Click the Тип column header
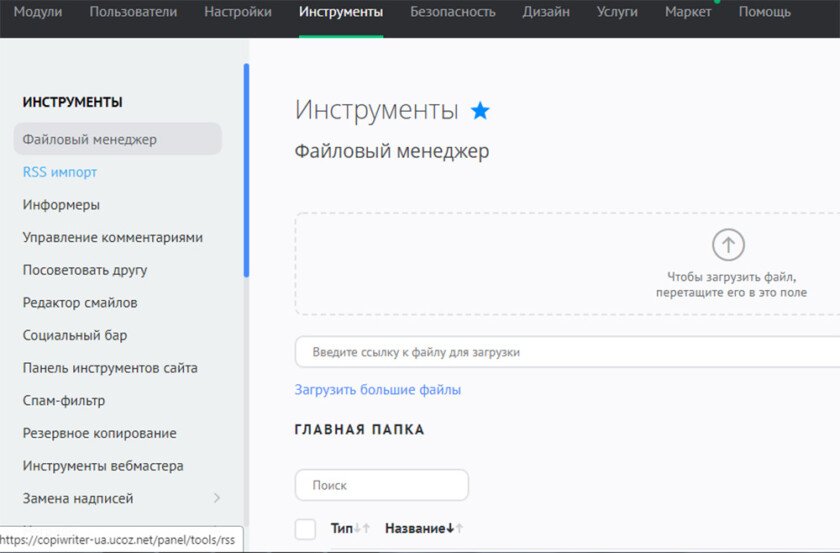Viewport: 840px width, 553px height. pyautogui.click(x=341, y=528)
